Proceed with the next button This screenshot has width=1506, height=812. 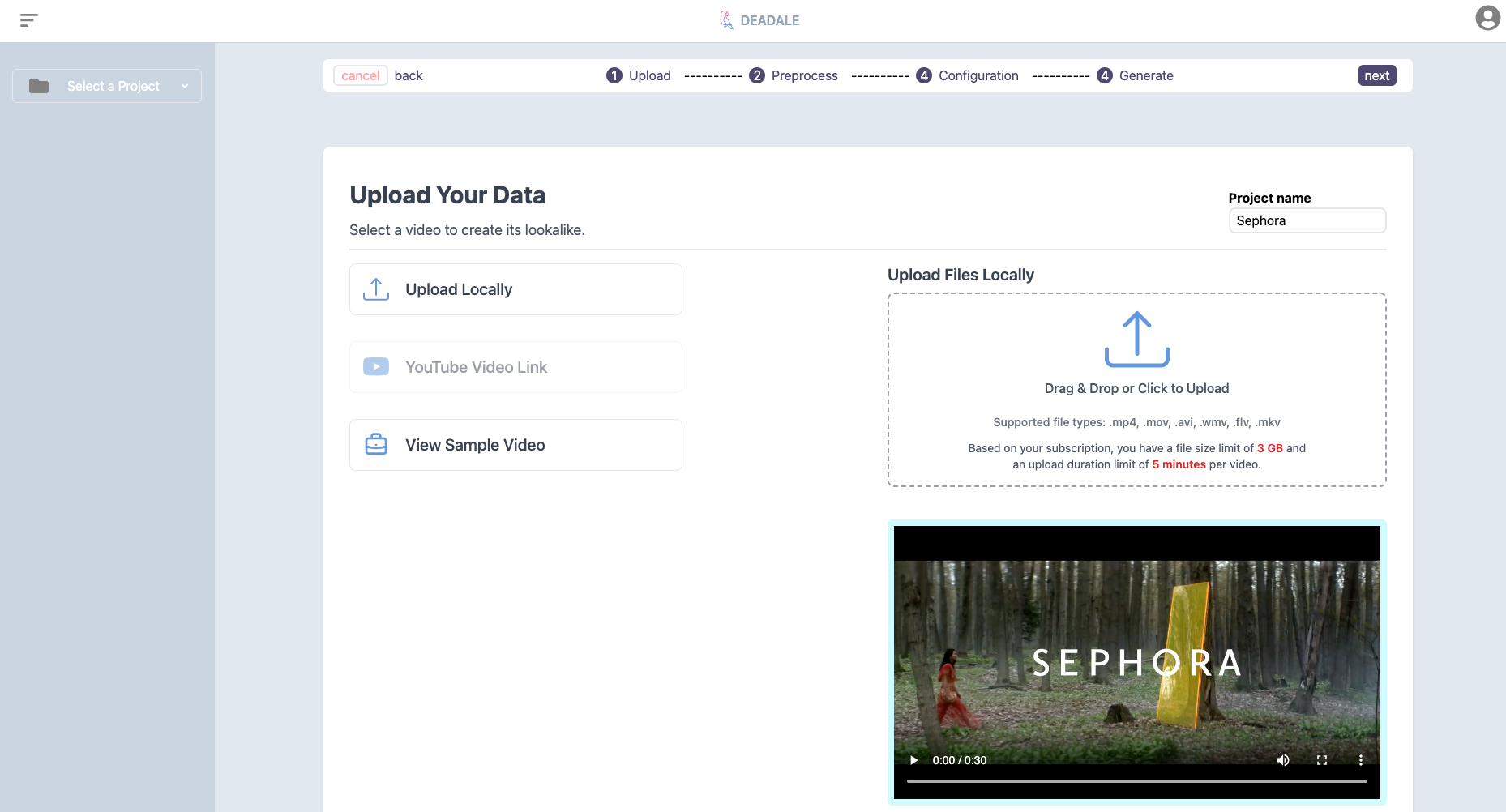(x=1376, y=75)
